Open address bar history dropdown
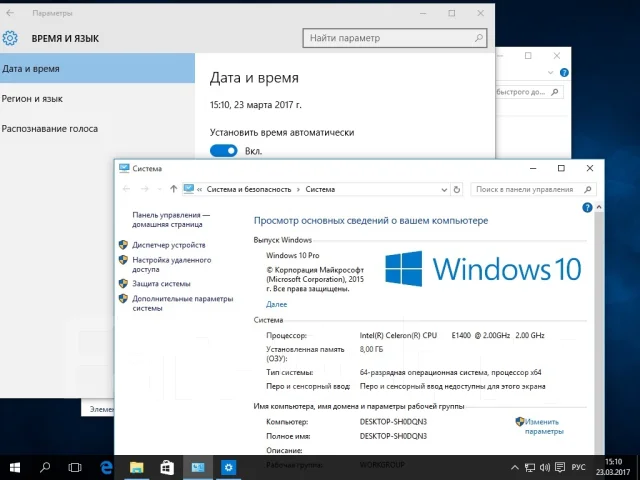 444,190
